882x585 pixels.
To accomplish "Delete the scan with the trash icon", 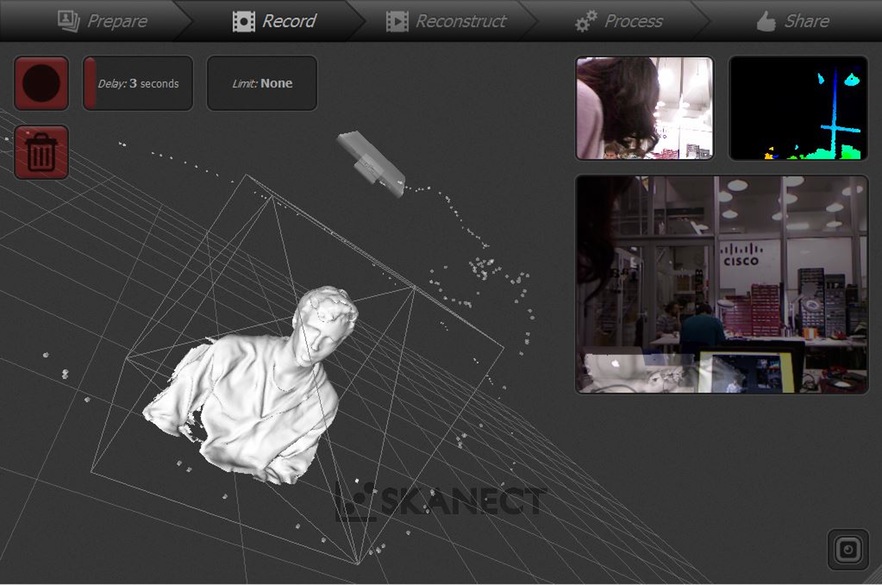I will pyautogui.click(x=41, y=152).
